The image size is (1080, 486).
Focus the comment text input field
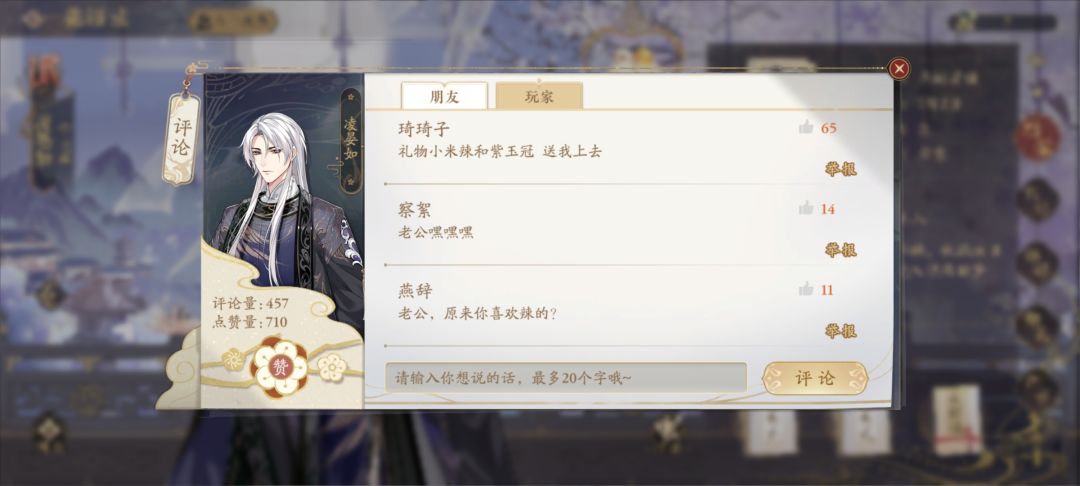pos(566,378)
